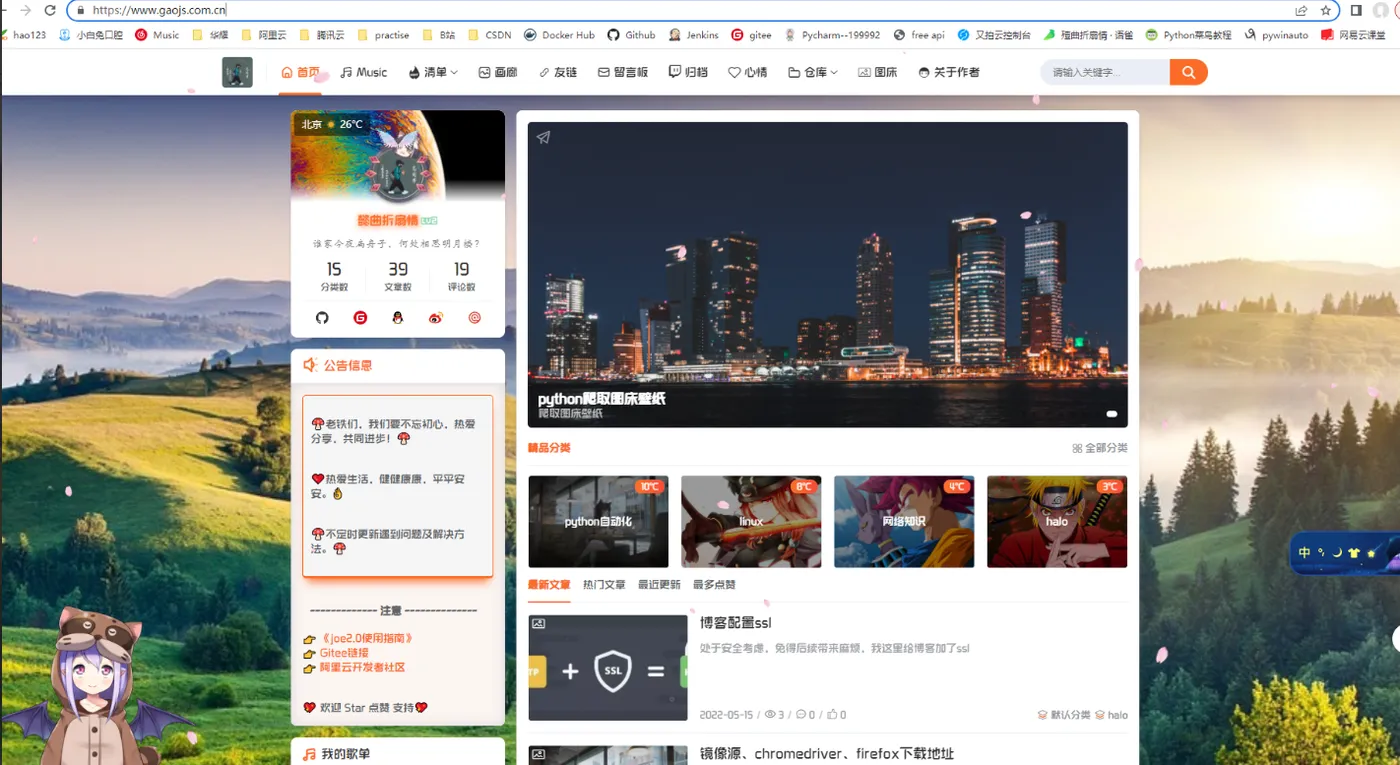1400x765 pixels.
Task: Click the browser address bar URL
Action: 159,10
